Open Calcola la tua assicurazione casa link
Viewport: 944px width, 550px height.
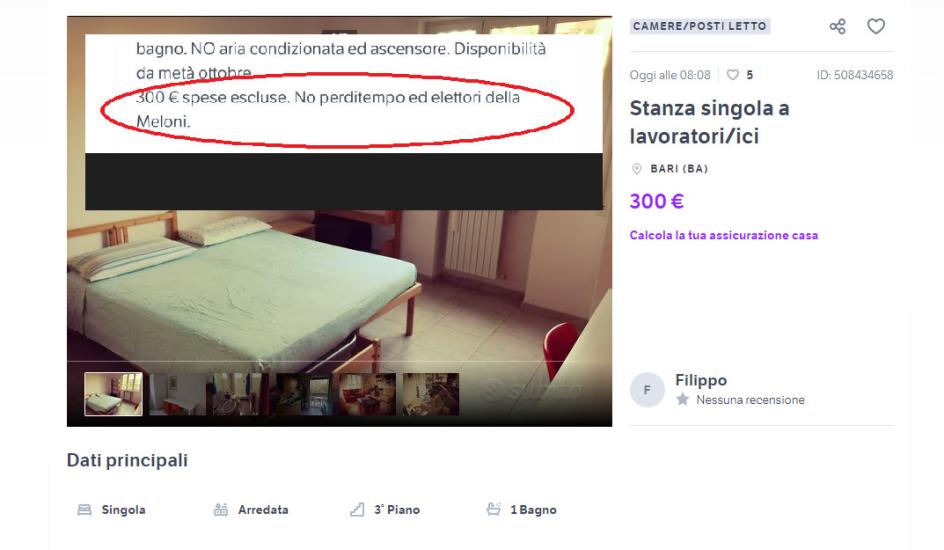pos(724,235)
